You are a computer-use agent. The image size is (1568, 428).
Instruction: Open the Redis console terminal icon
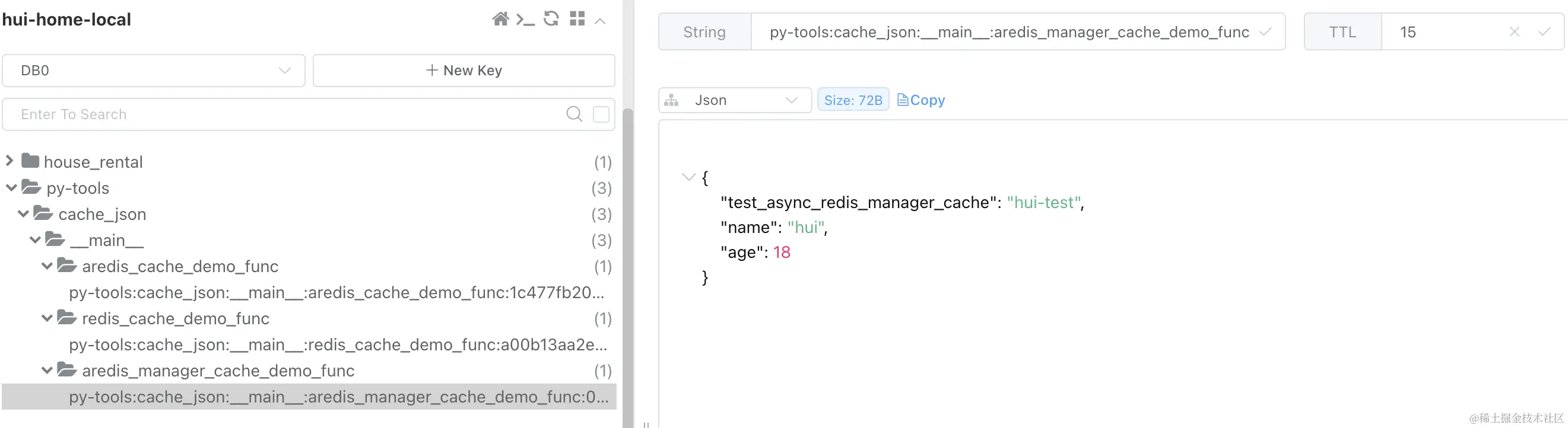click(x=525, y=20)
